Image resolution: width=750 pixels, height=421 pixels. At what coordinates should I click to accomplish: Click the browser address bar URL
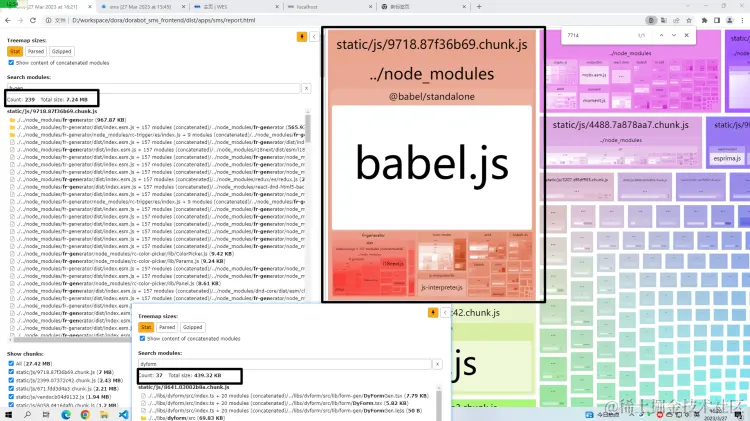pyautogui.click(x=164, y=20)
